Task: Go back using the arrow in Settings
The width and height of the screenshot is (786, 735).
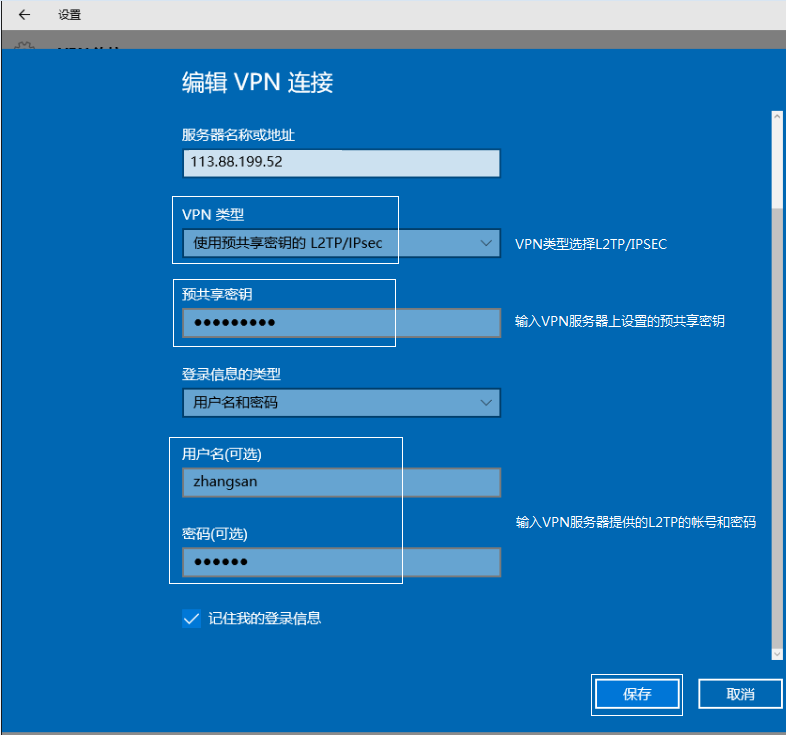Action: 24,15
